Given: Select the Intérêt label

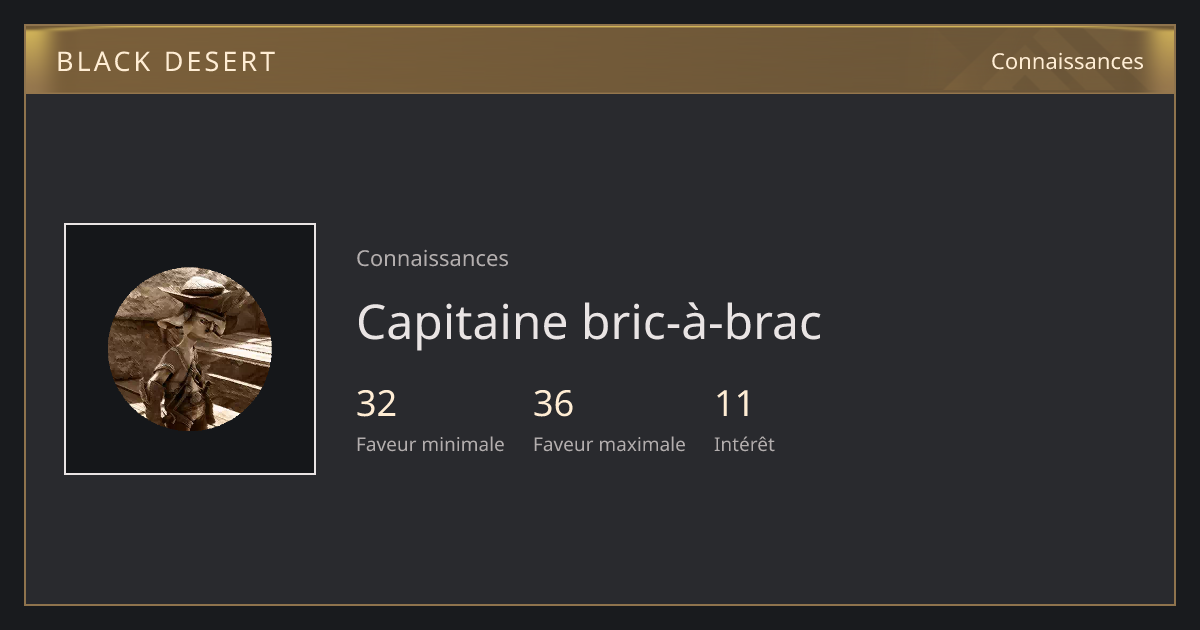Looking at the screenshot, I should pos(744,444).
